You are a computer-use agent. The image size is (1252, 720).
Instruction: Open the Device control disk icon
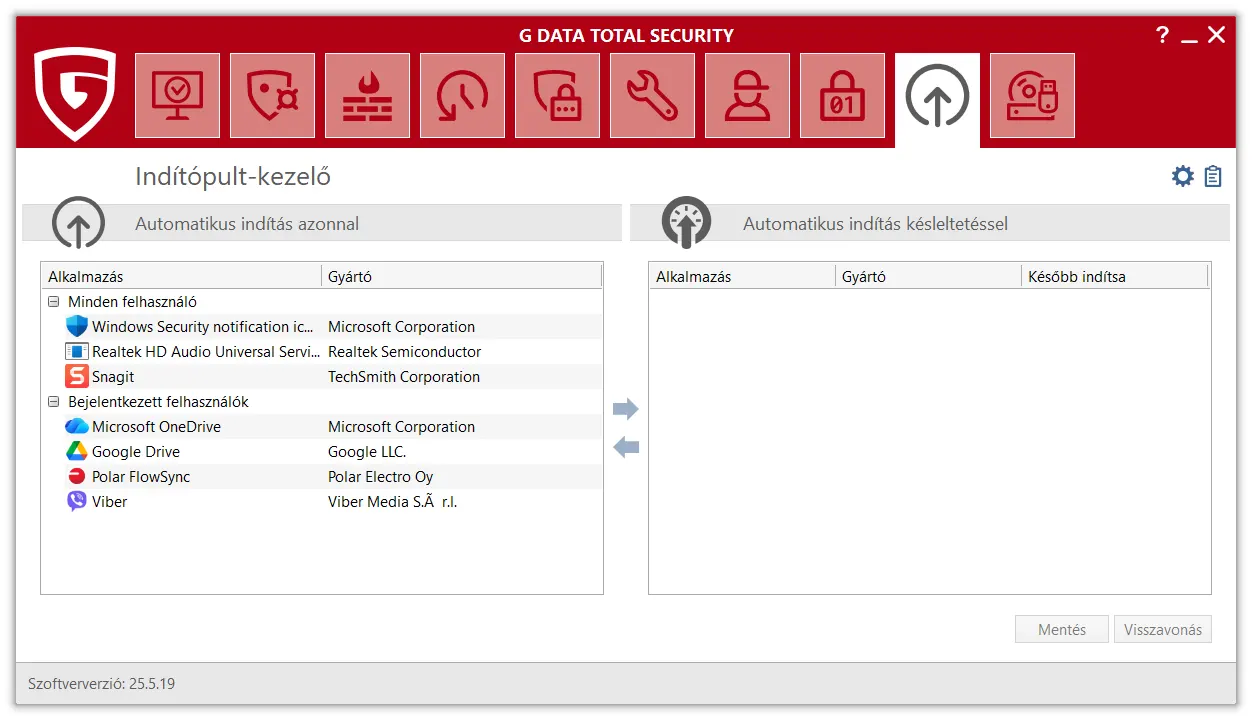pos(1032,96)
